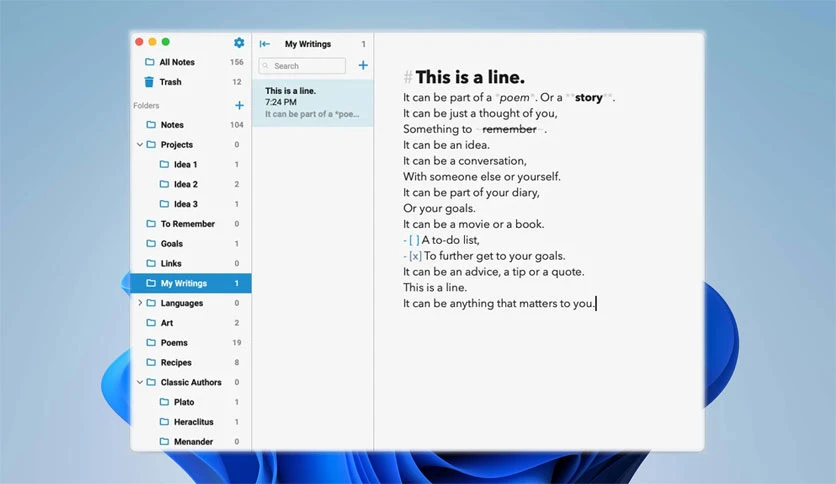Open the Idea 2 subfolder
This screenshot has width=836, height=484.
[x=191, y=184]
